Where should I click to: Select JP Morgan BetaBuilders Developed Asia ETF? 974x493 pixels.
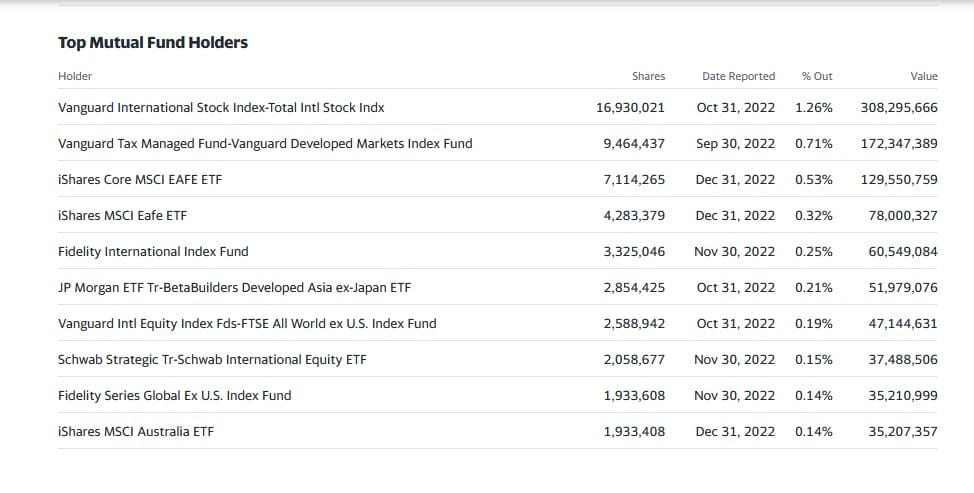coord(234,287)
